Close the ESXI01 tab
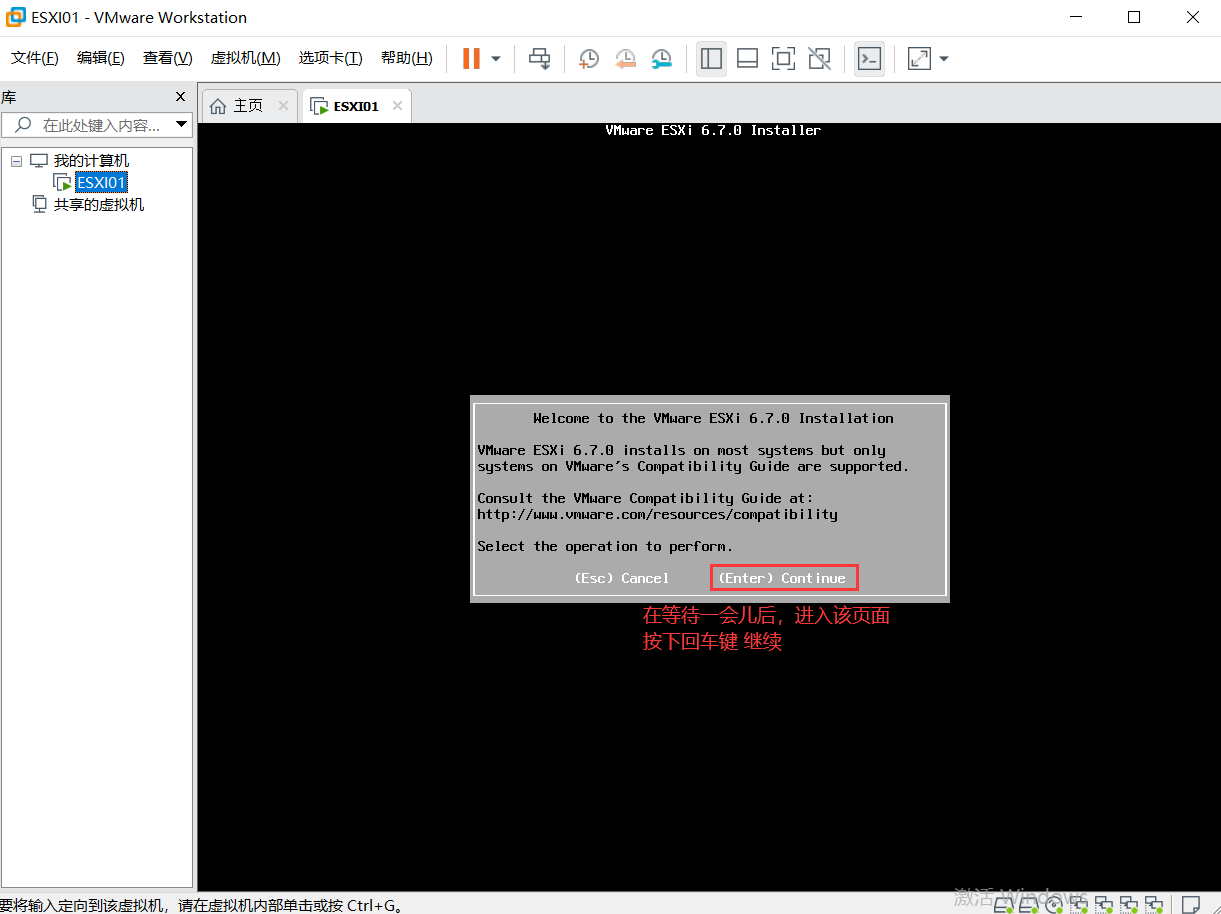The width and height of the screenshot is (1221, 914). tap(397, 106)
